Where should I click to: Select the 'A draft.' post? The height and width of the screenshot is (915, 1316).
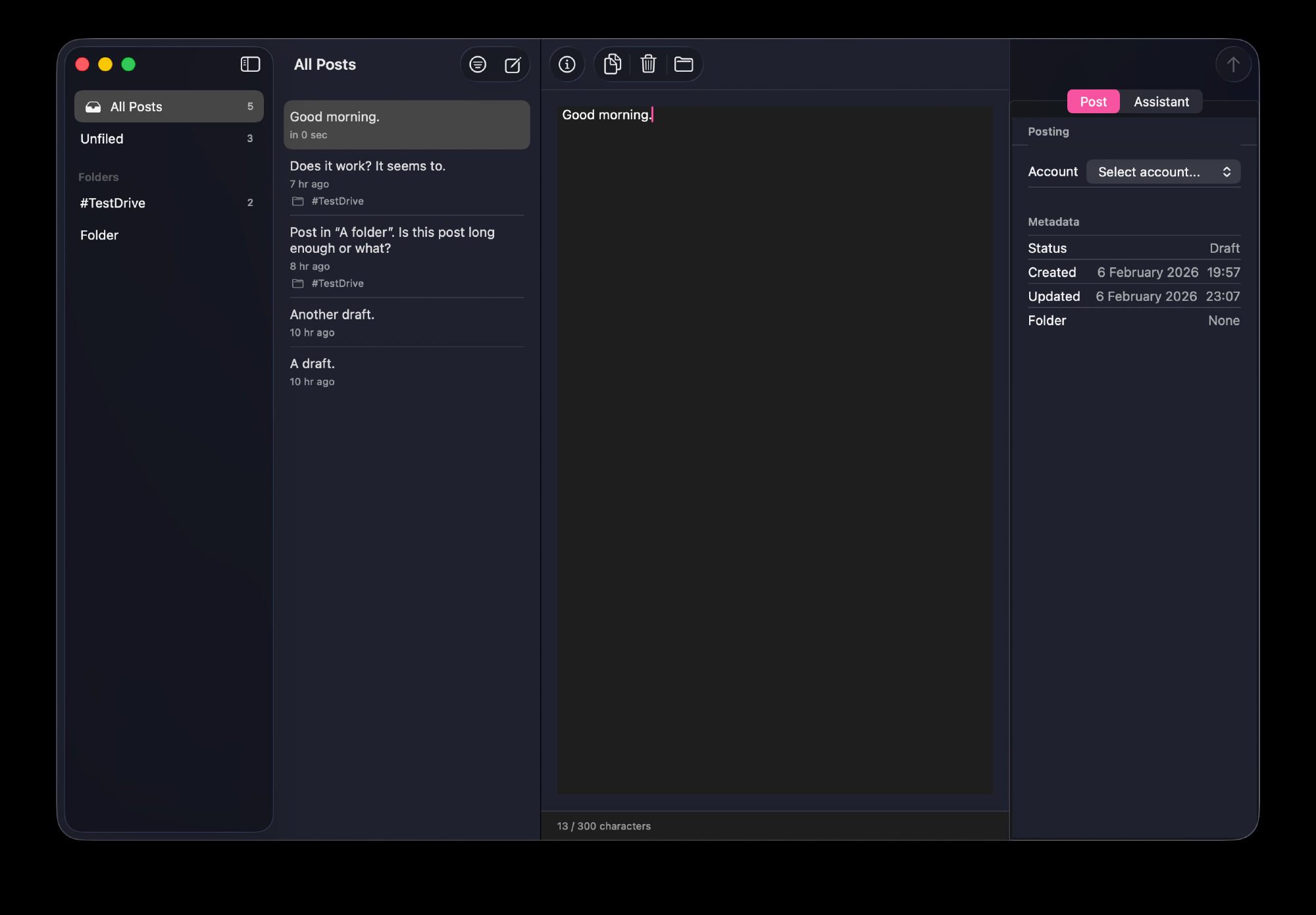coord(406,372)
